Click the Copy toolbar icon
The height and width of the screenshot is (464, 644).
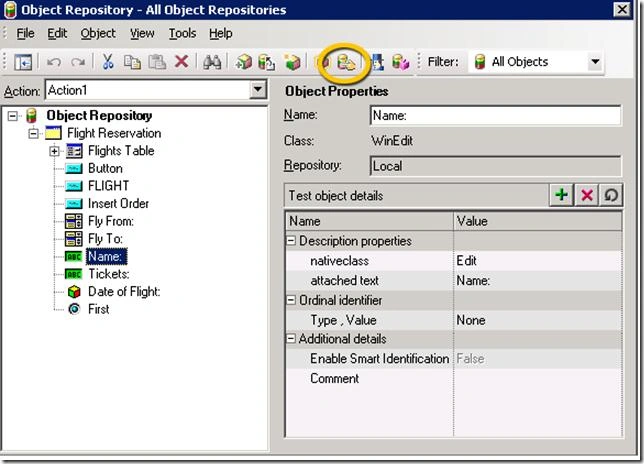(x=132, y=62)
